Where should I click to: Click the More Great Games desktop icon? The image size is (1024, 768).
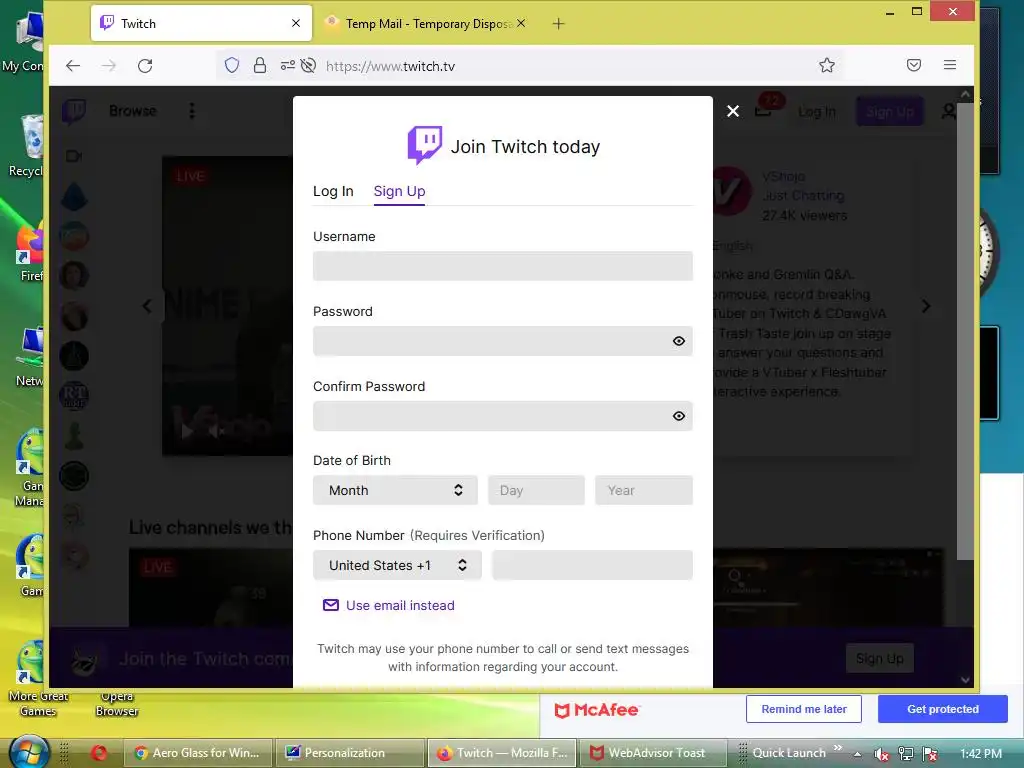point(38,679)
